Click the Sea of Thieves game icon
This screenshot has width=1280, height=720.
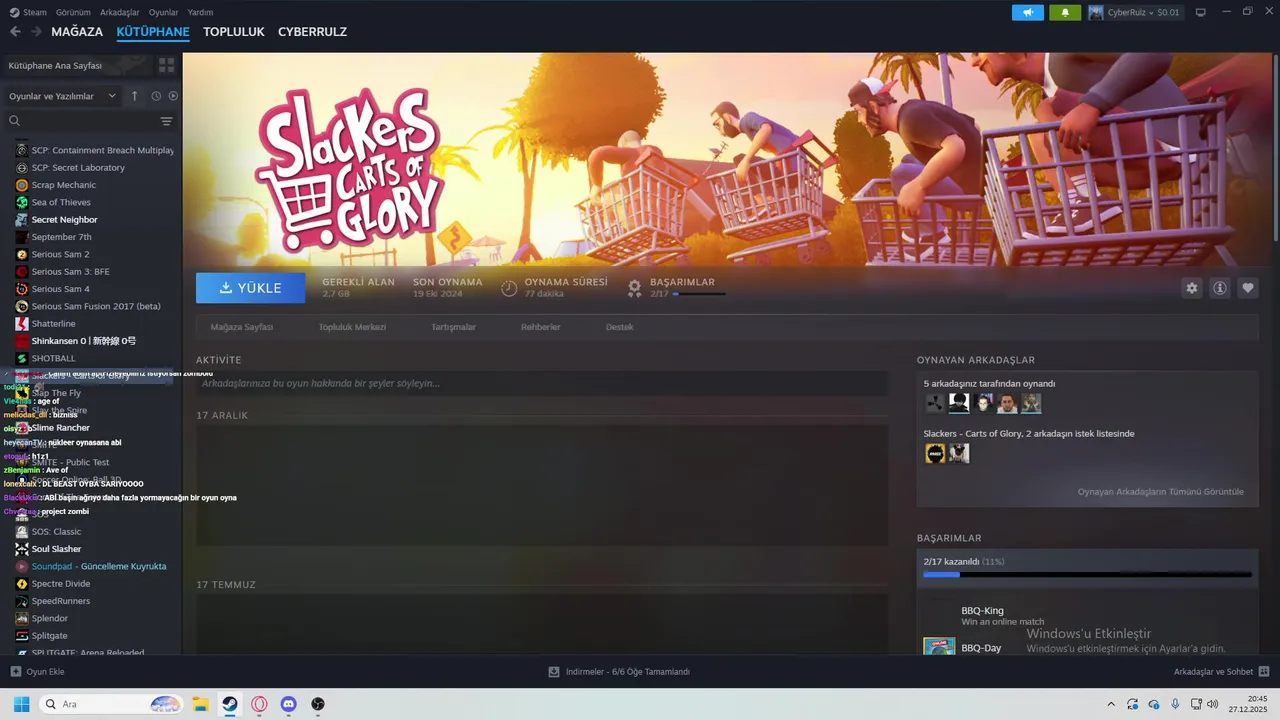[x=22, y=202]
